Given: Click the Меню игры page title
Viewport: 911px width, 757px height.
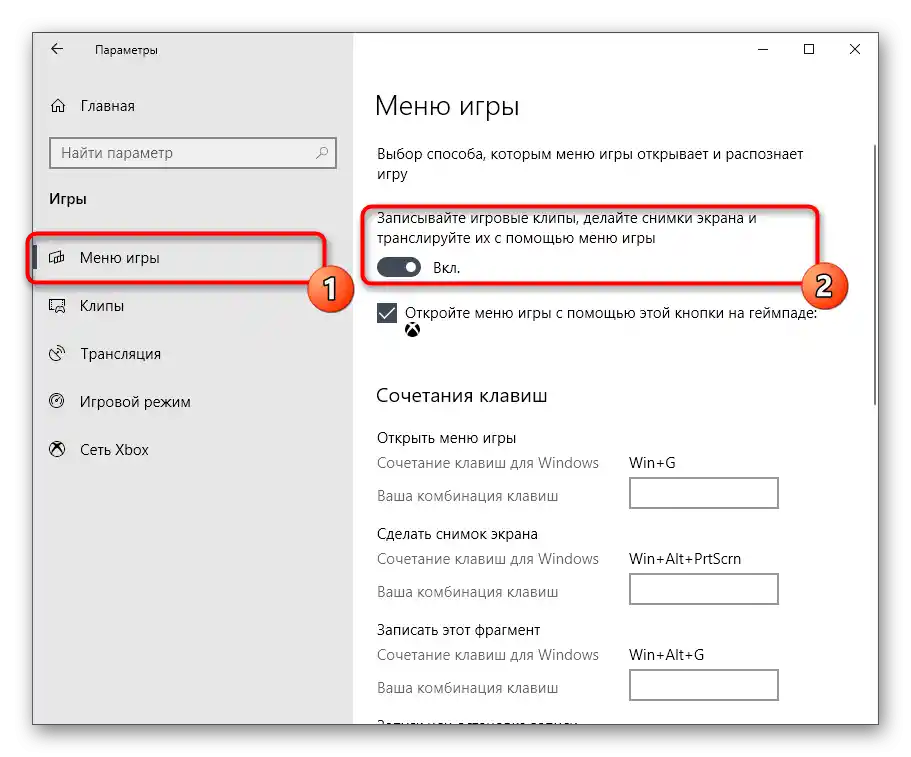Looking at the screenshot, I should [447, 106].
